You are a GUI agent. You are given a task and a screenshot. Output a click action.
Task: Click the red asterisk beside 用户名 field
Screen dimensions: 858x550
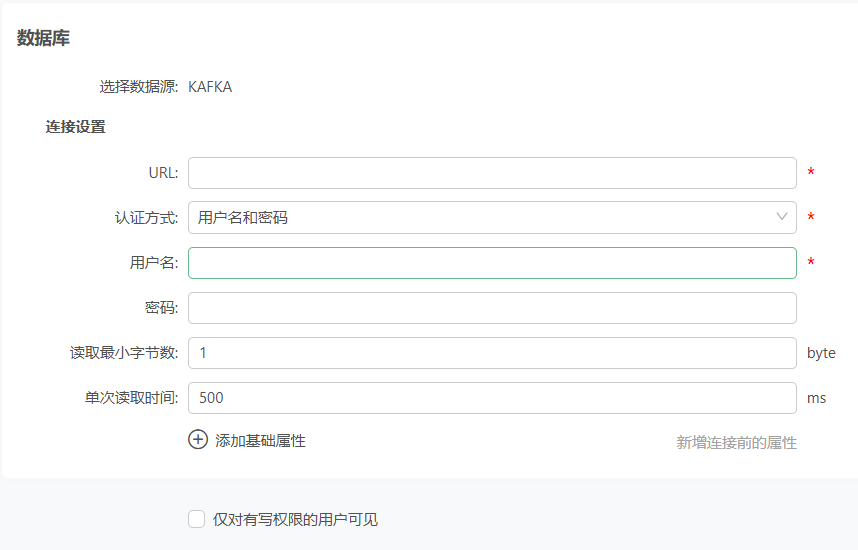click(810, 262)
